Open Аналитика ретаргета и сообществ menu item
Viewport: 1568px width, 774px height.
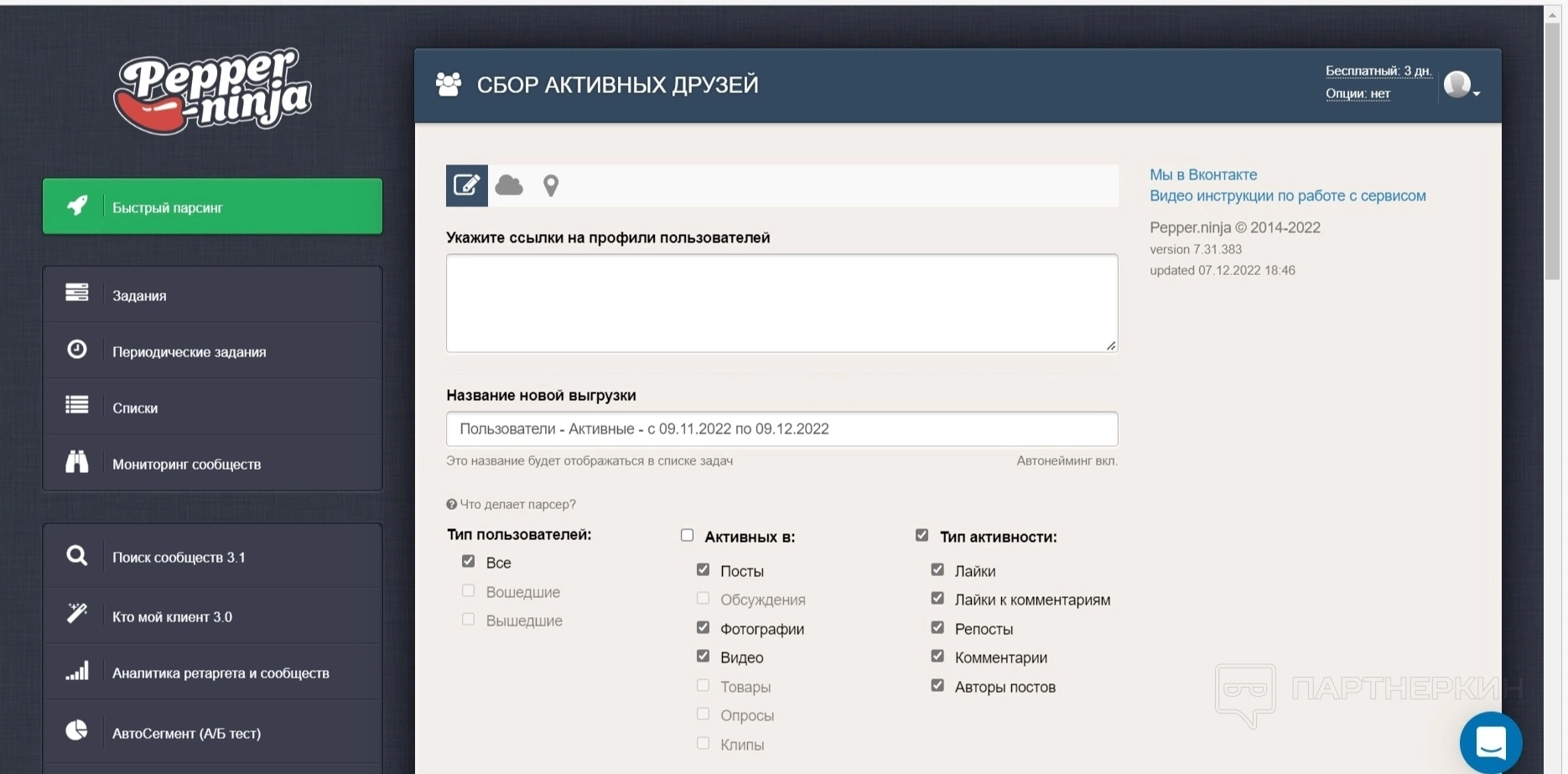point(212,672)
